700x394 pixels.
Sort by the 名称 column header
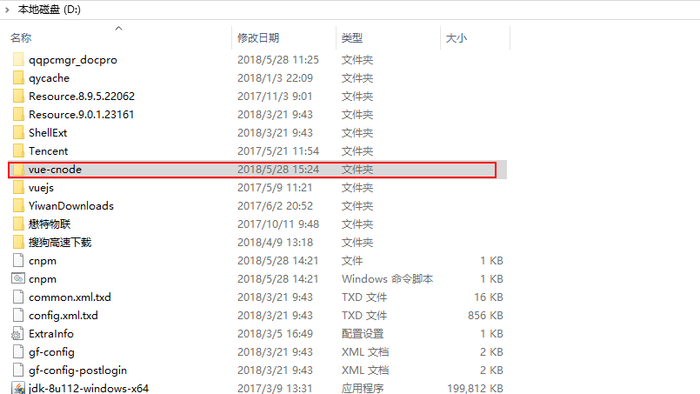pos(21,38)
